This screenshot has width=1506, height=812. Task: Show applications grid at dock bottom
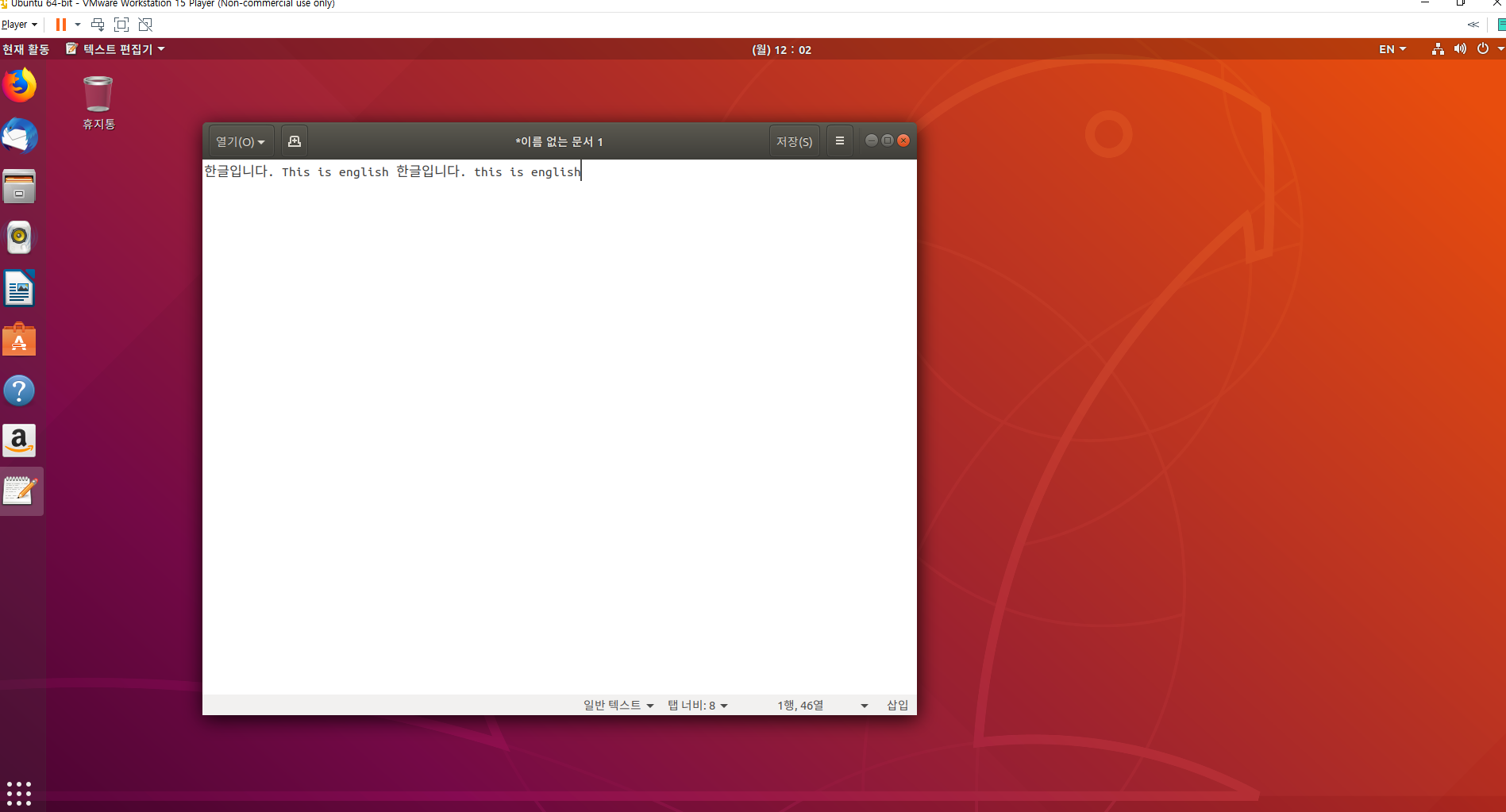(x=19, y=793)
